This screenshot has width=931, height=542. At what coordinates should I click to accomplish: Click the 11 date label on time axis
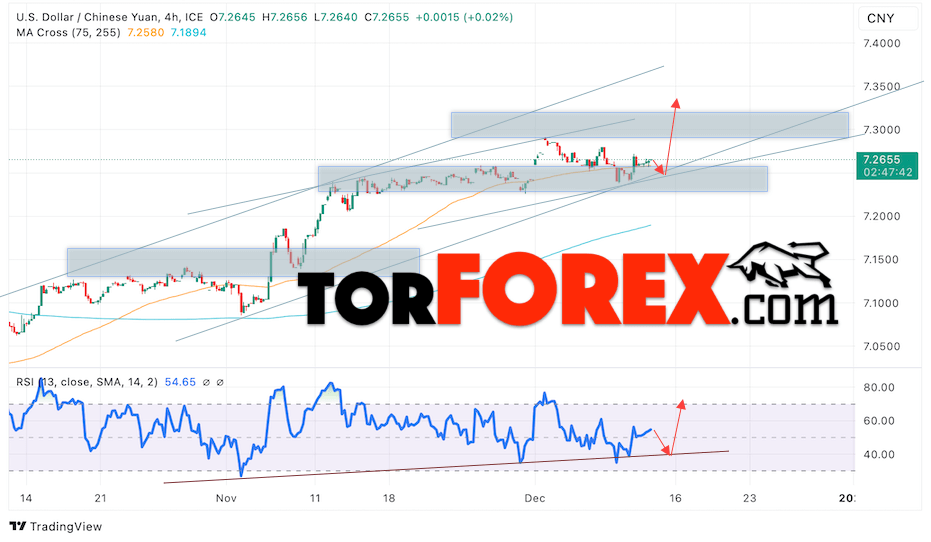315,498
